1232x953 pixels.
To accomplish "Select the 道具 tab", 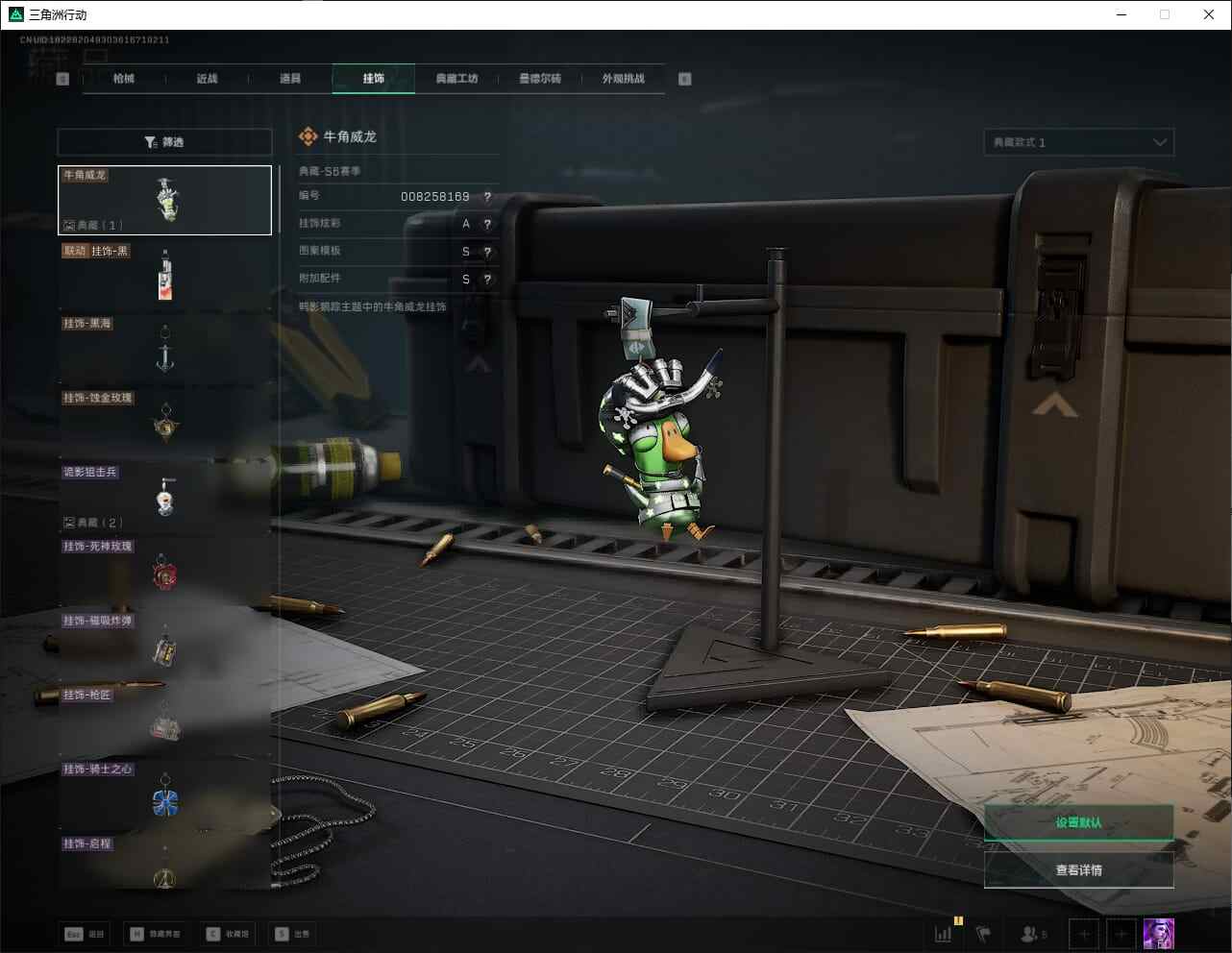I will tap(290, 79).
